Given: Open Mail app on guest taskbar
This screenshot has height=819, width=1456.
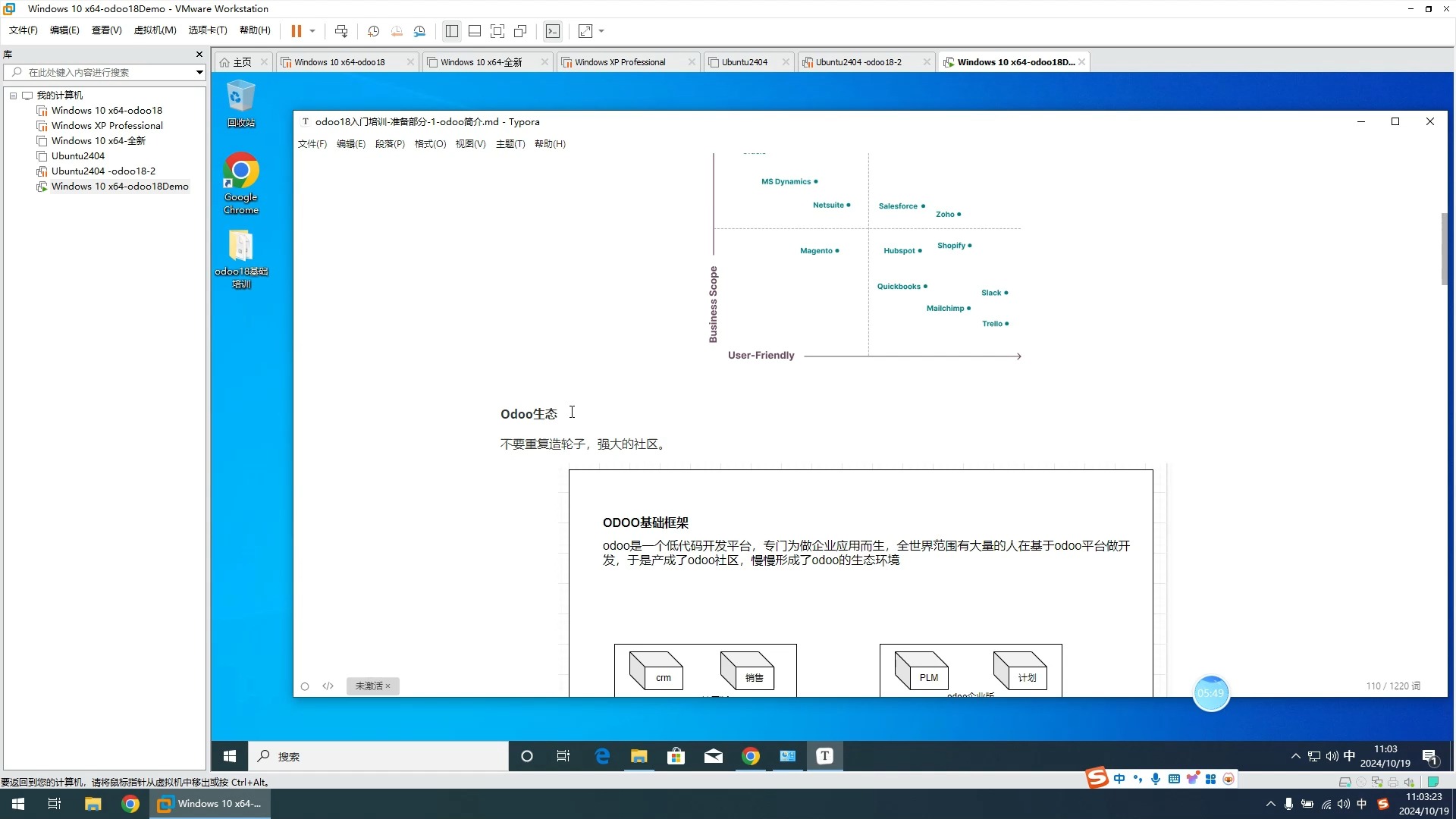Looking at the screenshot, I should point(713,756).
